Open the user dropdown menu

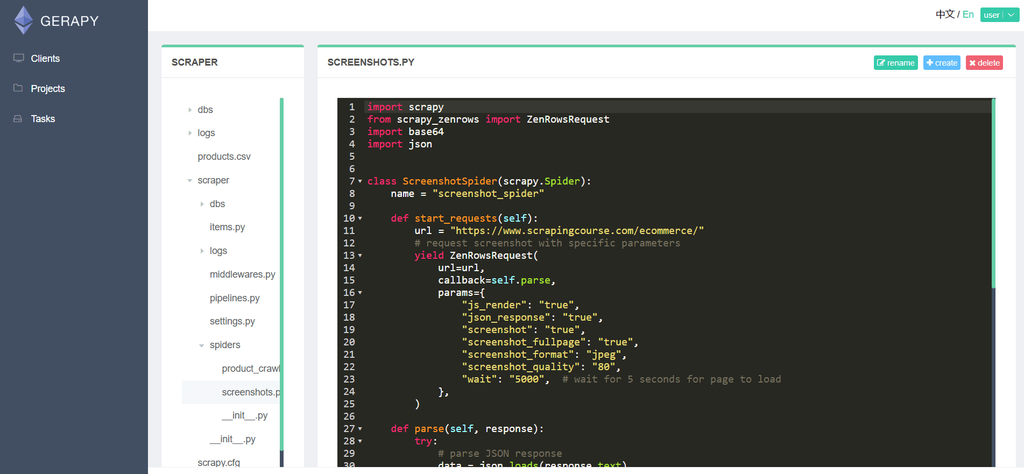click(x=999, y=15)
